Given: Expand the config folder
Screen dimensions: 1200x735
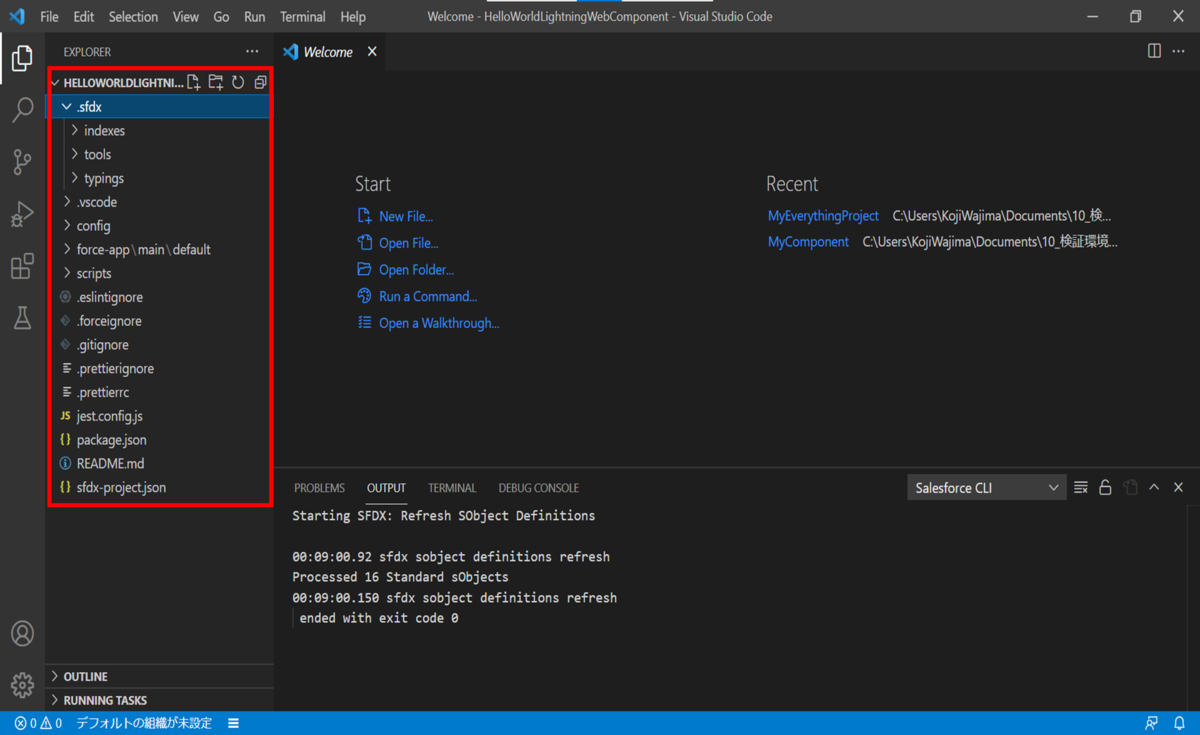Looking at the screenshot, I should tap(159, 226).
